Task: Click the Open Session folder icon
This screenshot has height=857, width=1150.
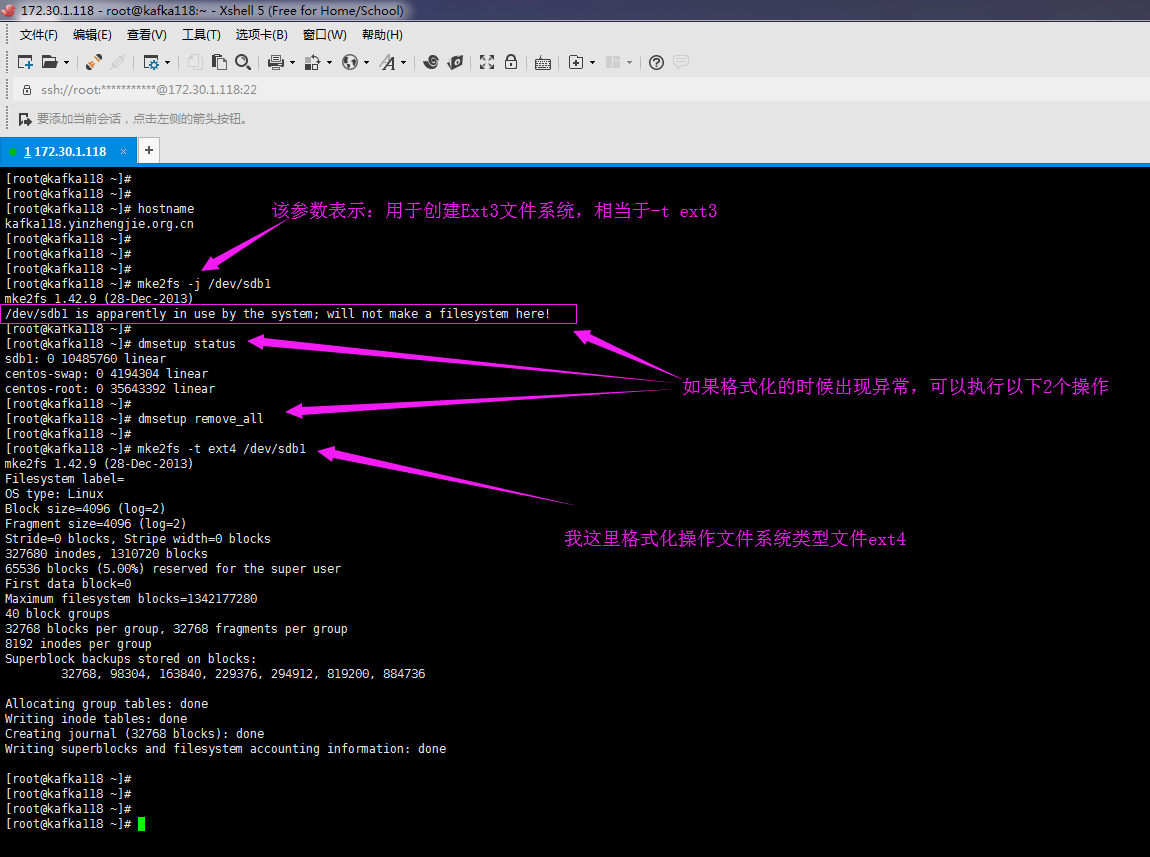Action: (49, 62)
